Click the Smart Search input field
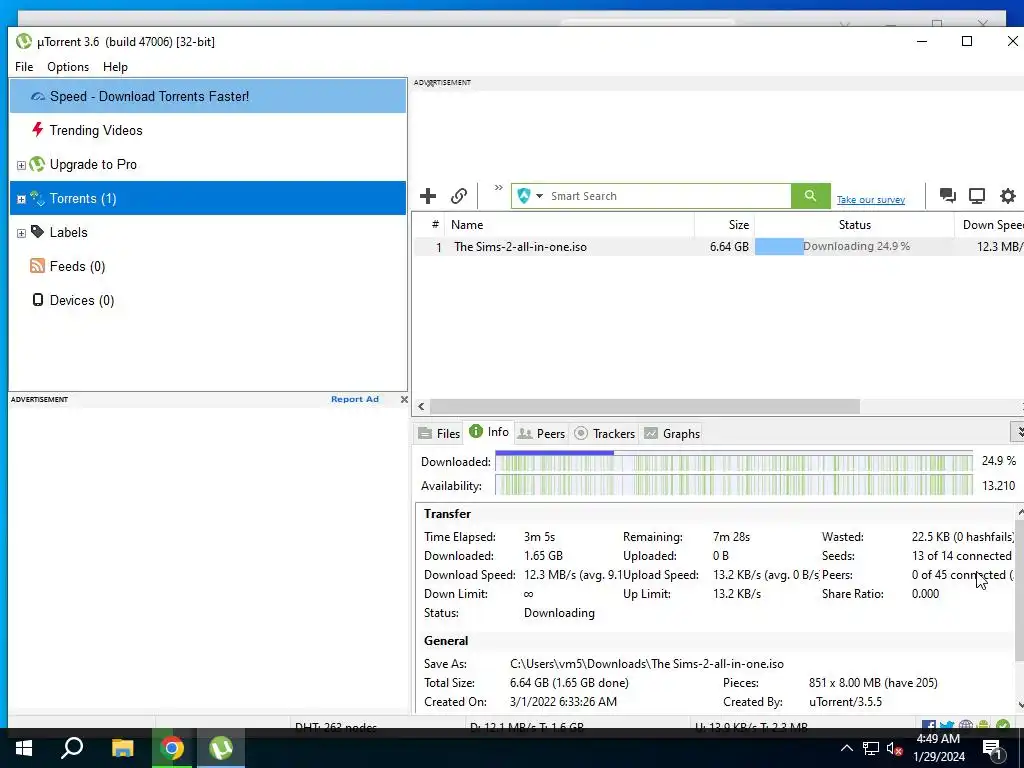Image resolution: width=1024 pixels, height=768 pixels. (x=669, y=196)
